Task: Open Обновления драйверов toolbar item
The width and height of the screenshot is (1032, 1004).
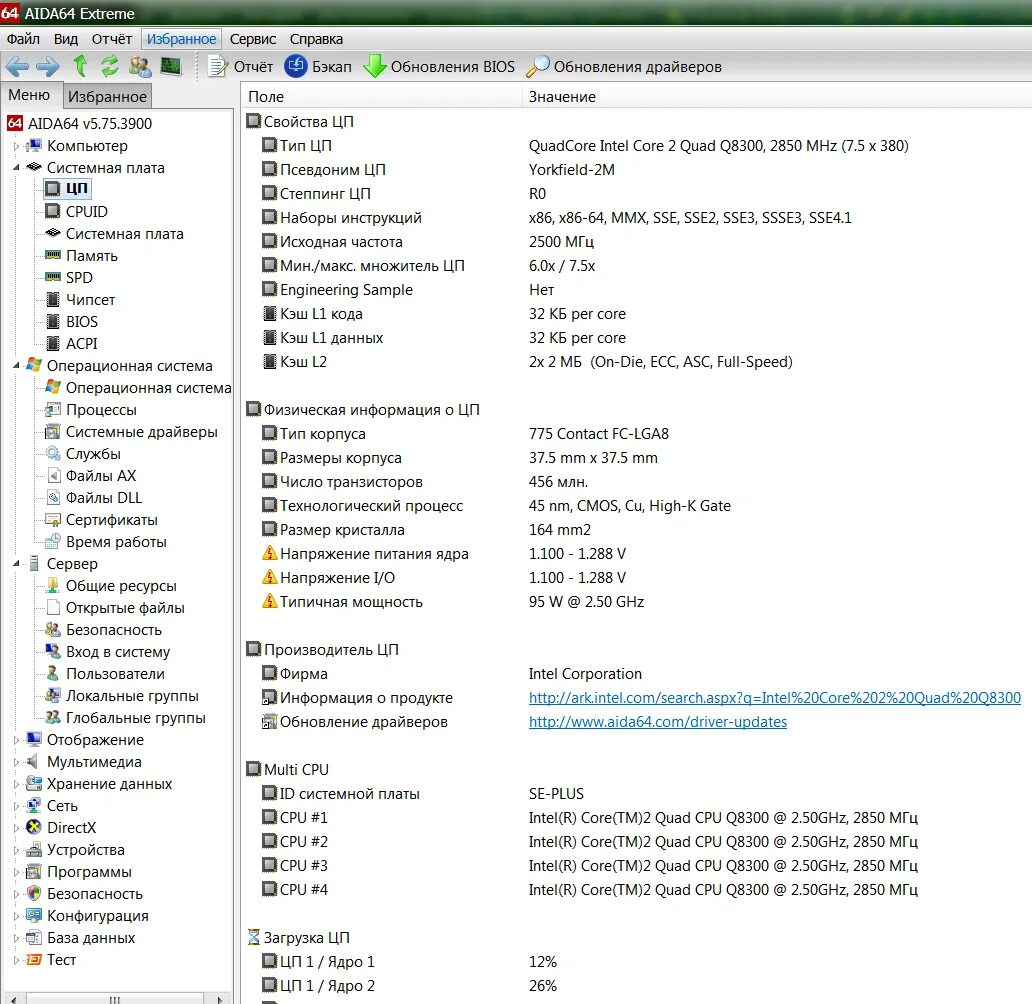Action: [624, 66]
